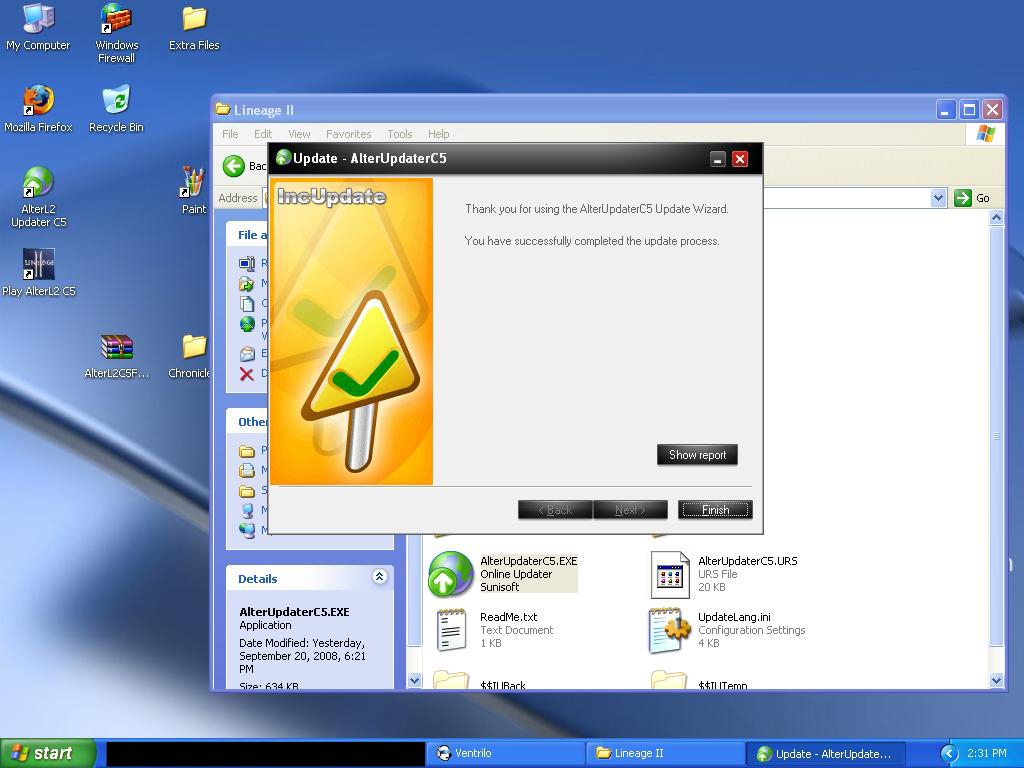Close the Update - AlterUpdaterC5 dialog
Screen dimensions: 1024x768
pos(740,159)
